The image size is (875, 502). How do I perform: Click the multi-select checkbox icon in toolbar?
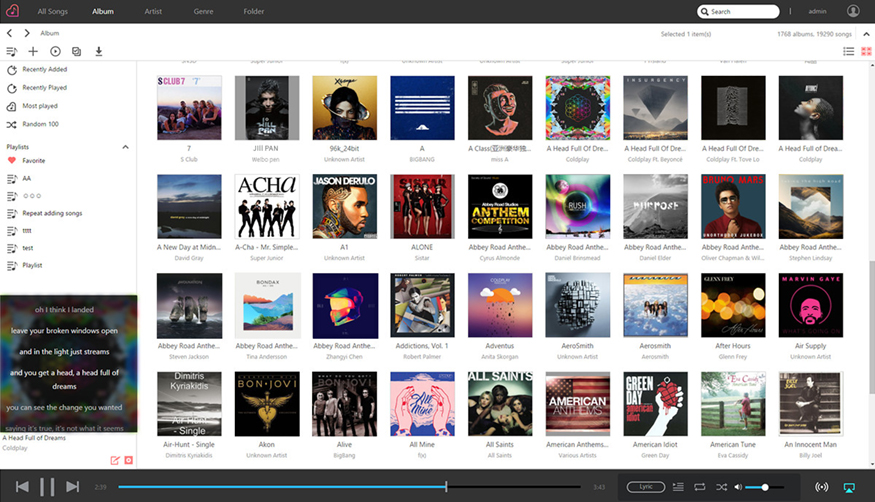[76, 51]
